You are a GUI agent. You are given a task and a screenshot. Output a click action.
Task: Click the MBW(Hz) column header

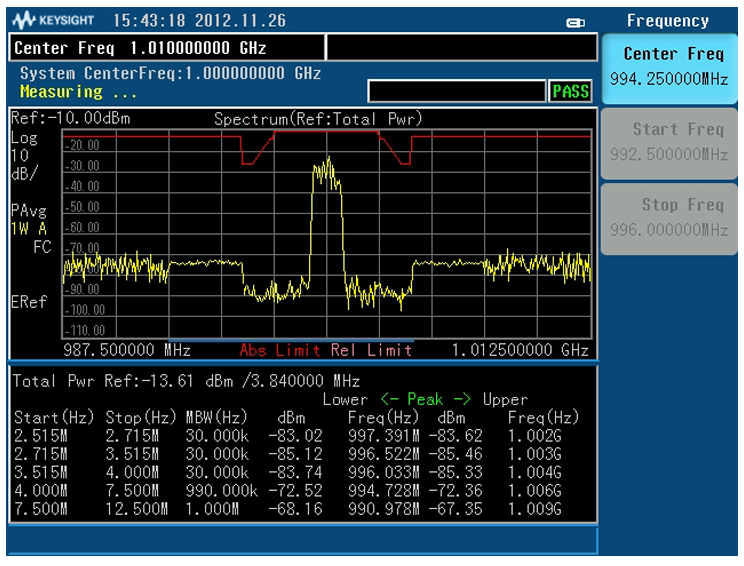pyautogui.click(x=216, y=418)
